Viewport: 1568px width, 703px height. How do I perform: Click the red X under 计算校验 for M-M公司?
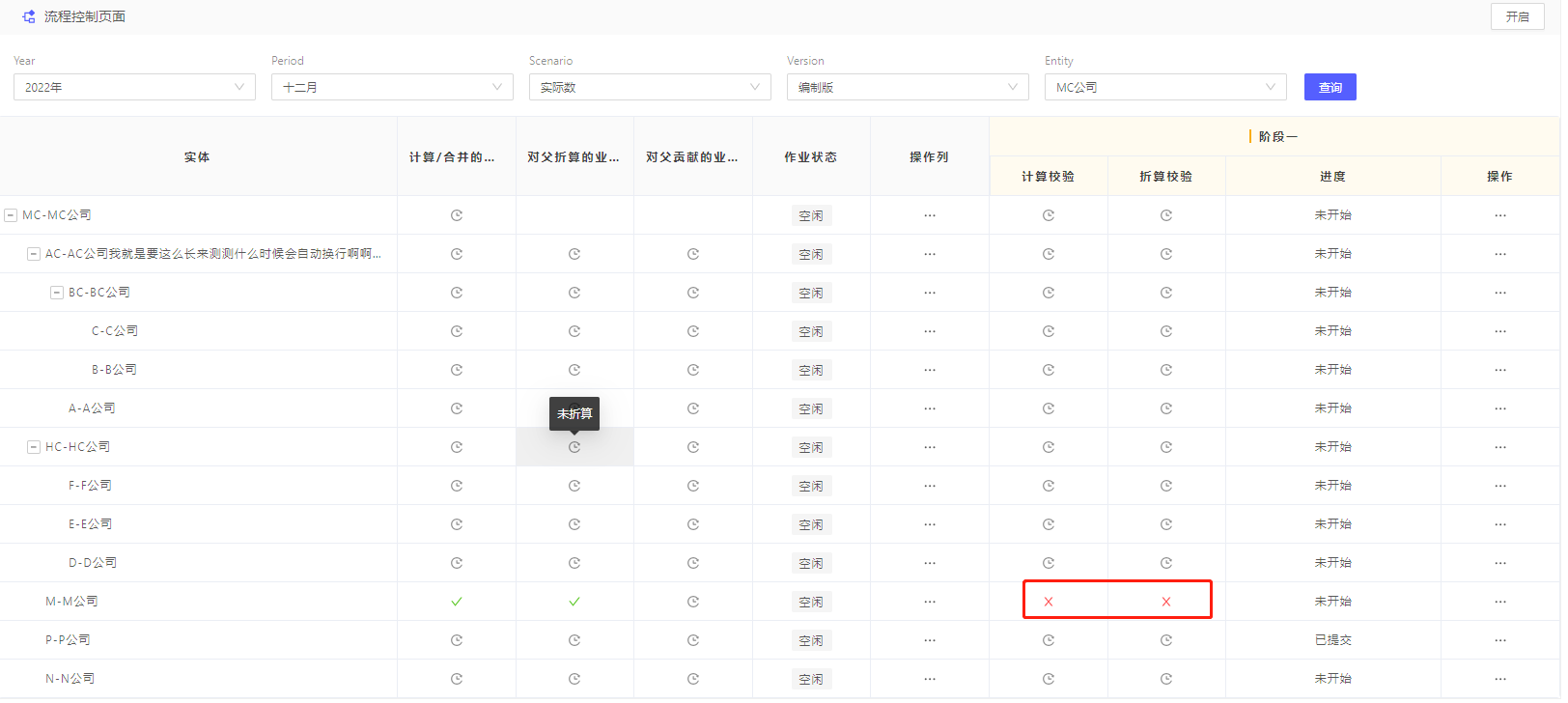[x=1048, y=602]
